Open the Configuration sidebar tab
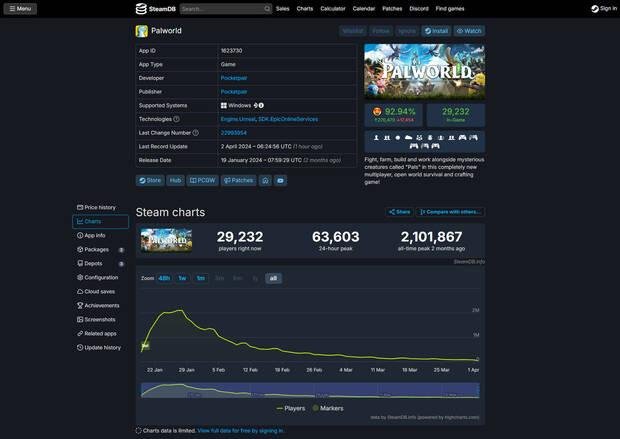Image resolution: width=620 pixels, height=439 pixels. click(x=100, y=278)
